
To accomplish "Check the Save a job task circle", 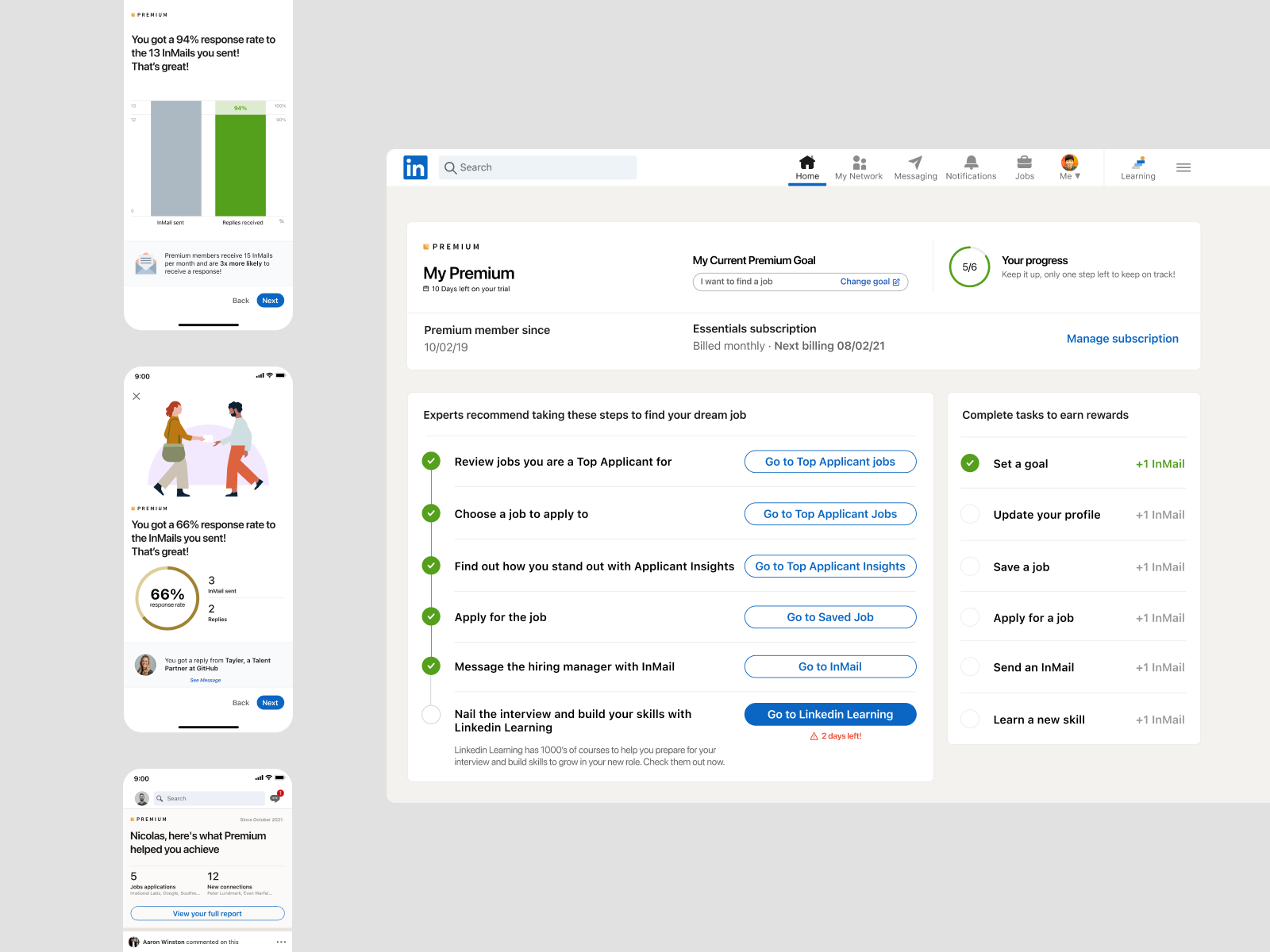I will 970,566.
